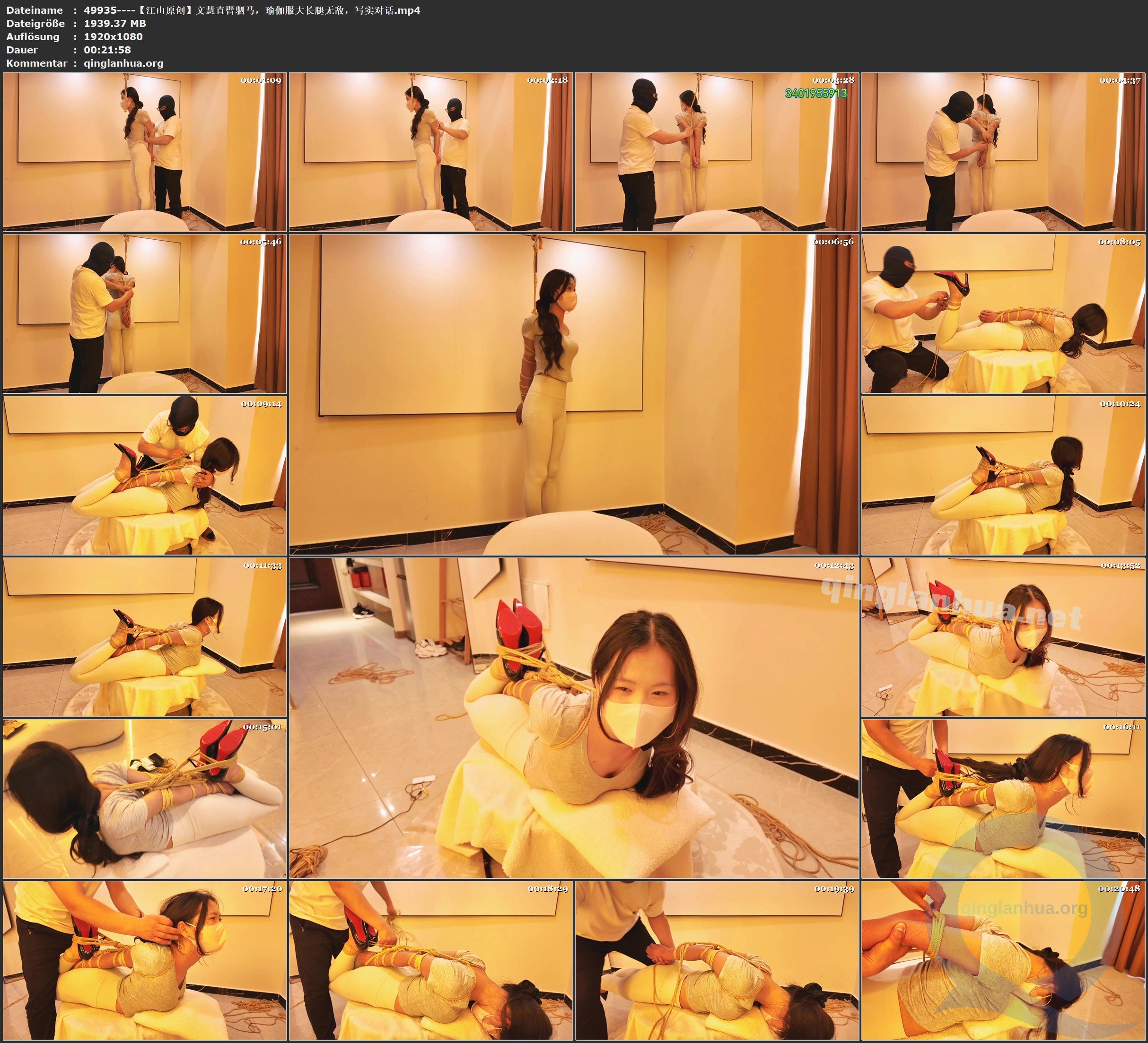
Task: Select the frame timestamped 00:19:39
Action: click(x=716, y=960)
